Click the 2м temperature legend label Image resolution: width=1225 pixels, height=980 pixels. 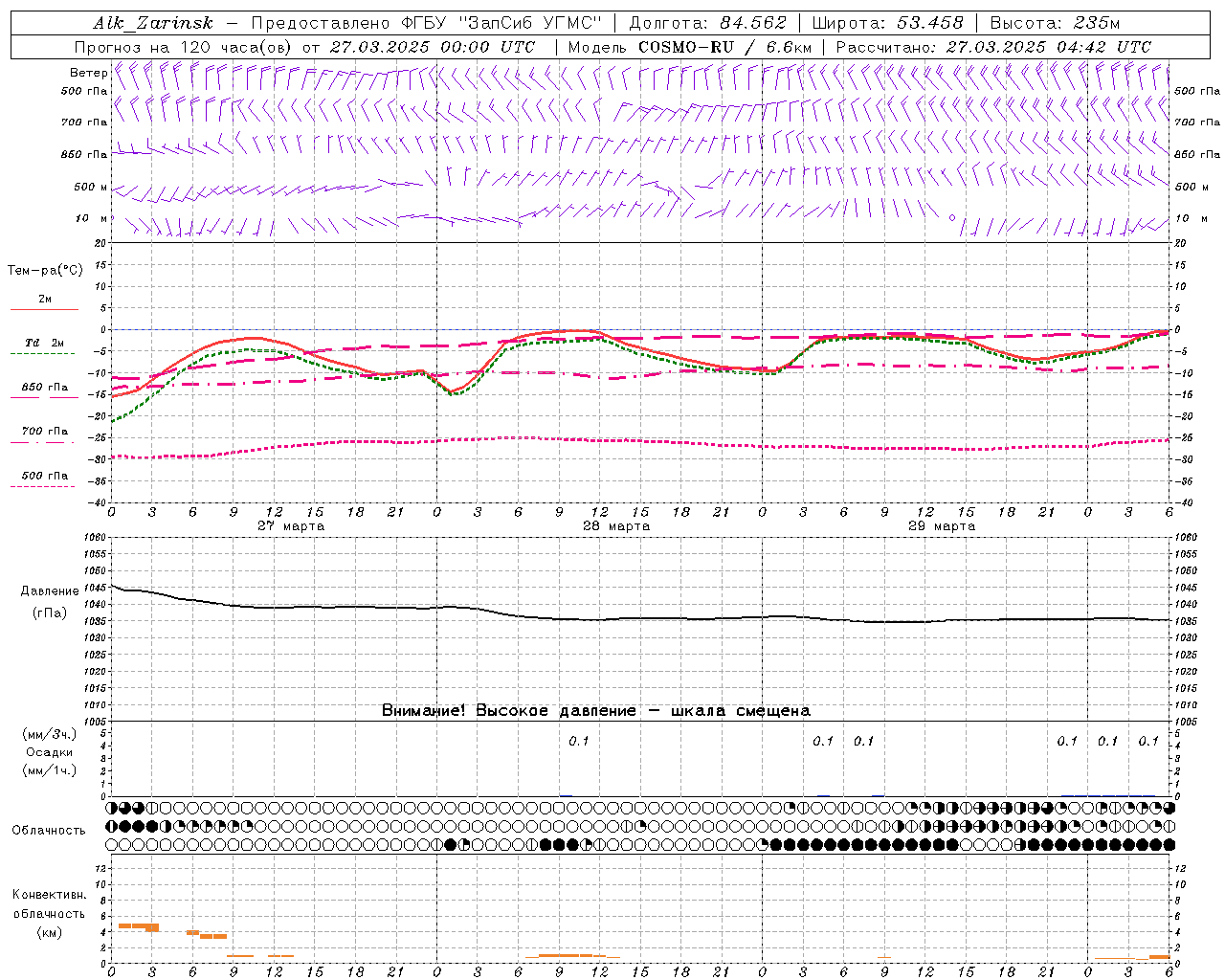[x=45, y=300]
